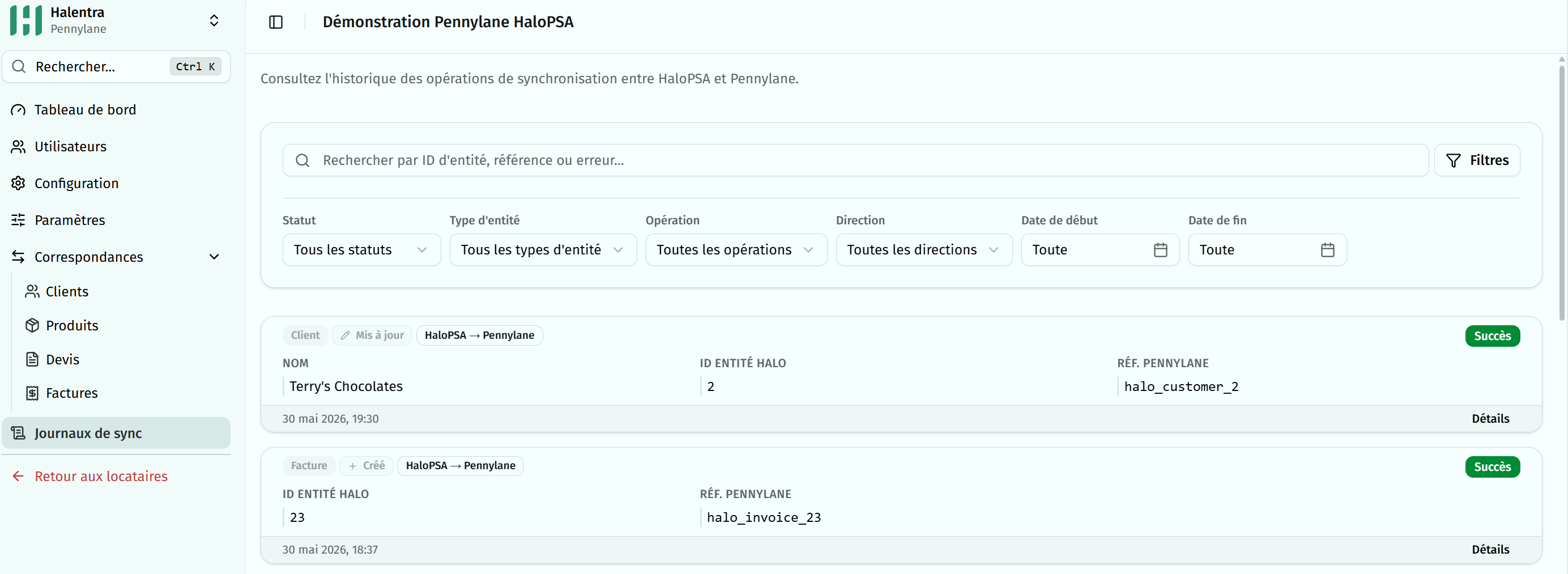Open the Rechercher quick search box
Viewport: 1568px width, 574px height.
[116, 66]
